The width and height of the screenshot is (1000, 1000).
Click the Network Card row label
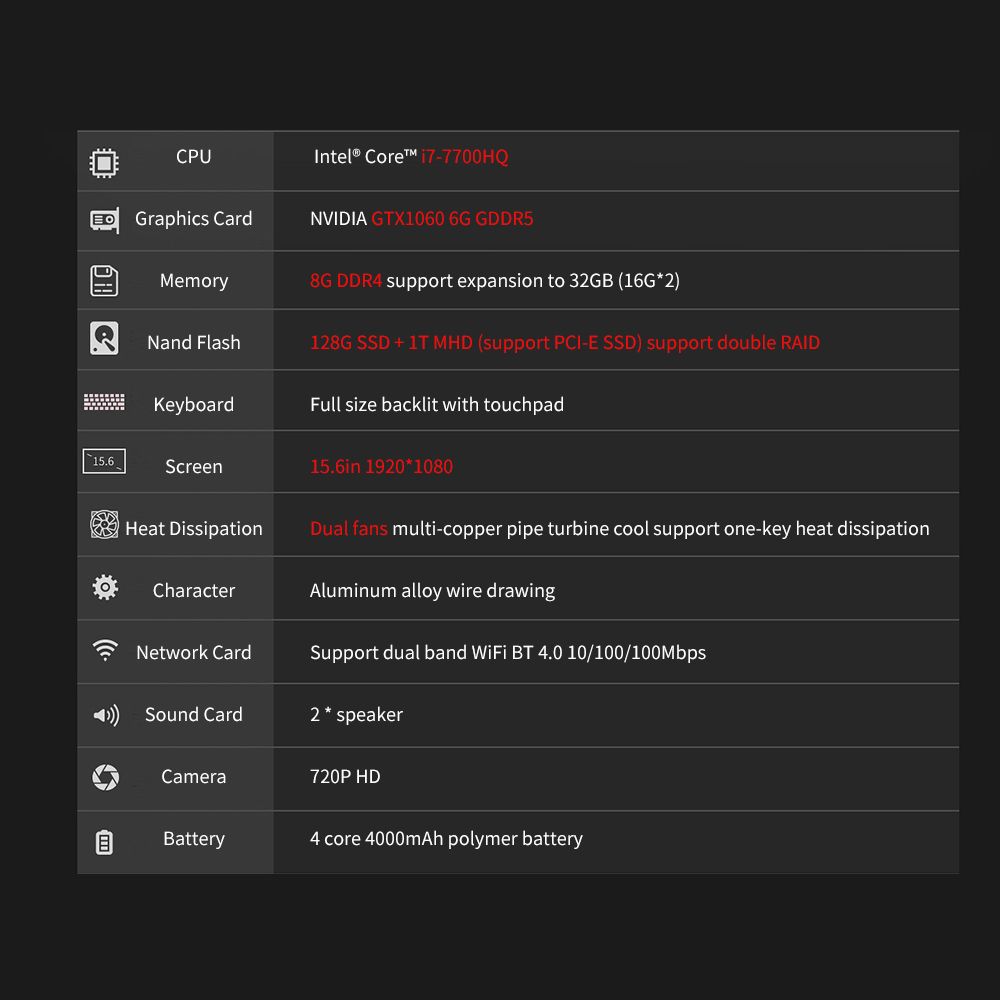coord(194,652)
